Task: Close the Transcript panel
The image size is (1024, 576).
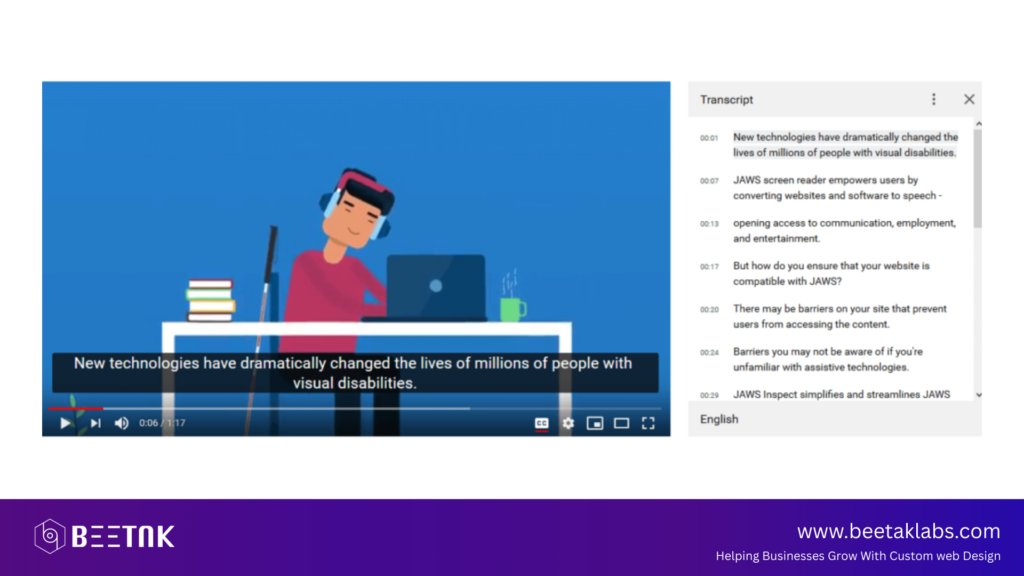Action: coord(969,99)
